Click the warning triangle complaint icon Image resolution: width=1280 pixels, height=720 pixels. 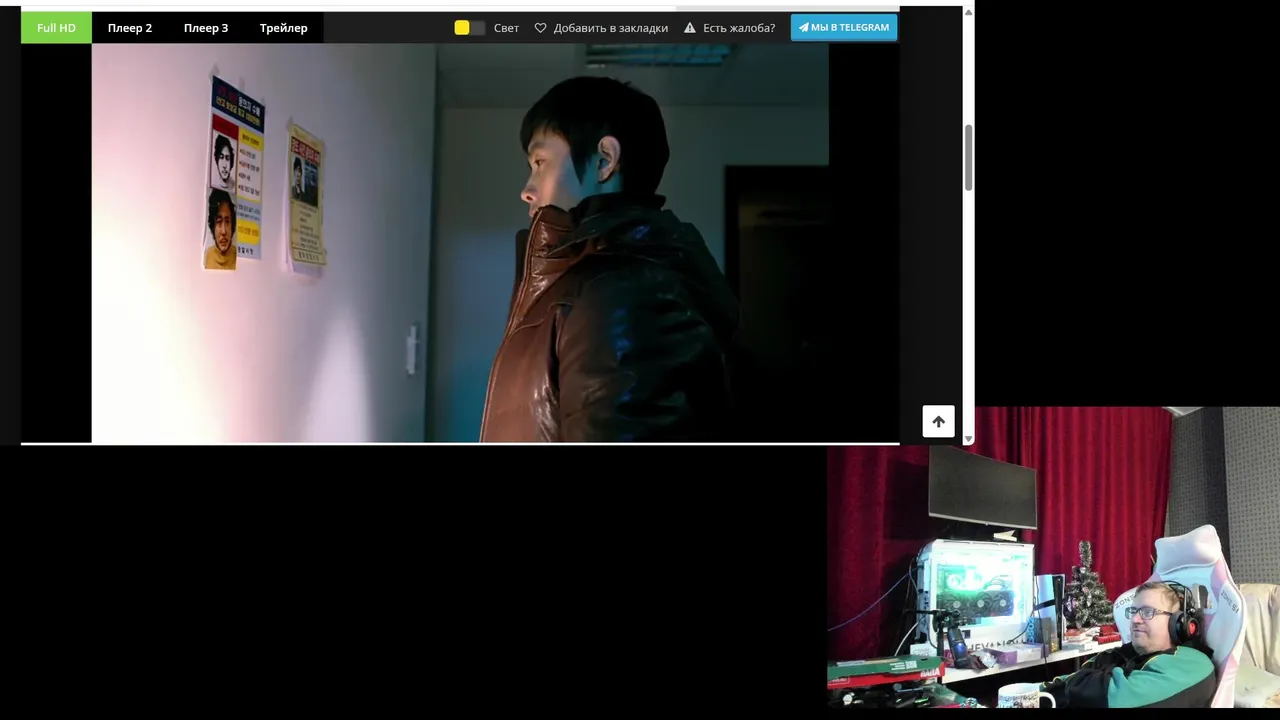pyautogui.click(x=690, y=28)
